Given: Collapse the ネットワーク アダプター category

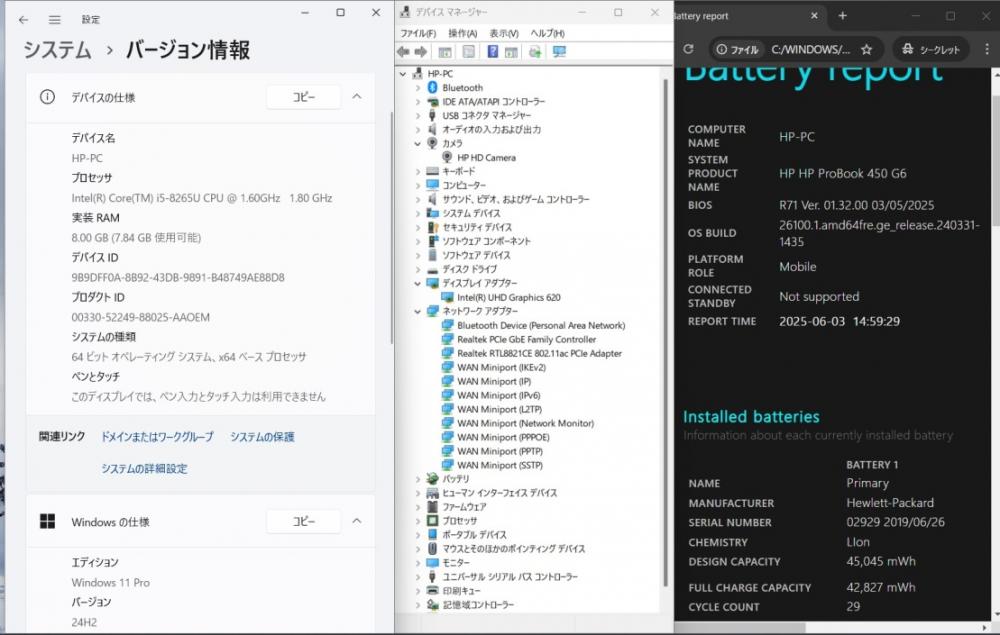Looking at the screenshot, I should coord(418,312).
